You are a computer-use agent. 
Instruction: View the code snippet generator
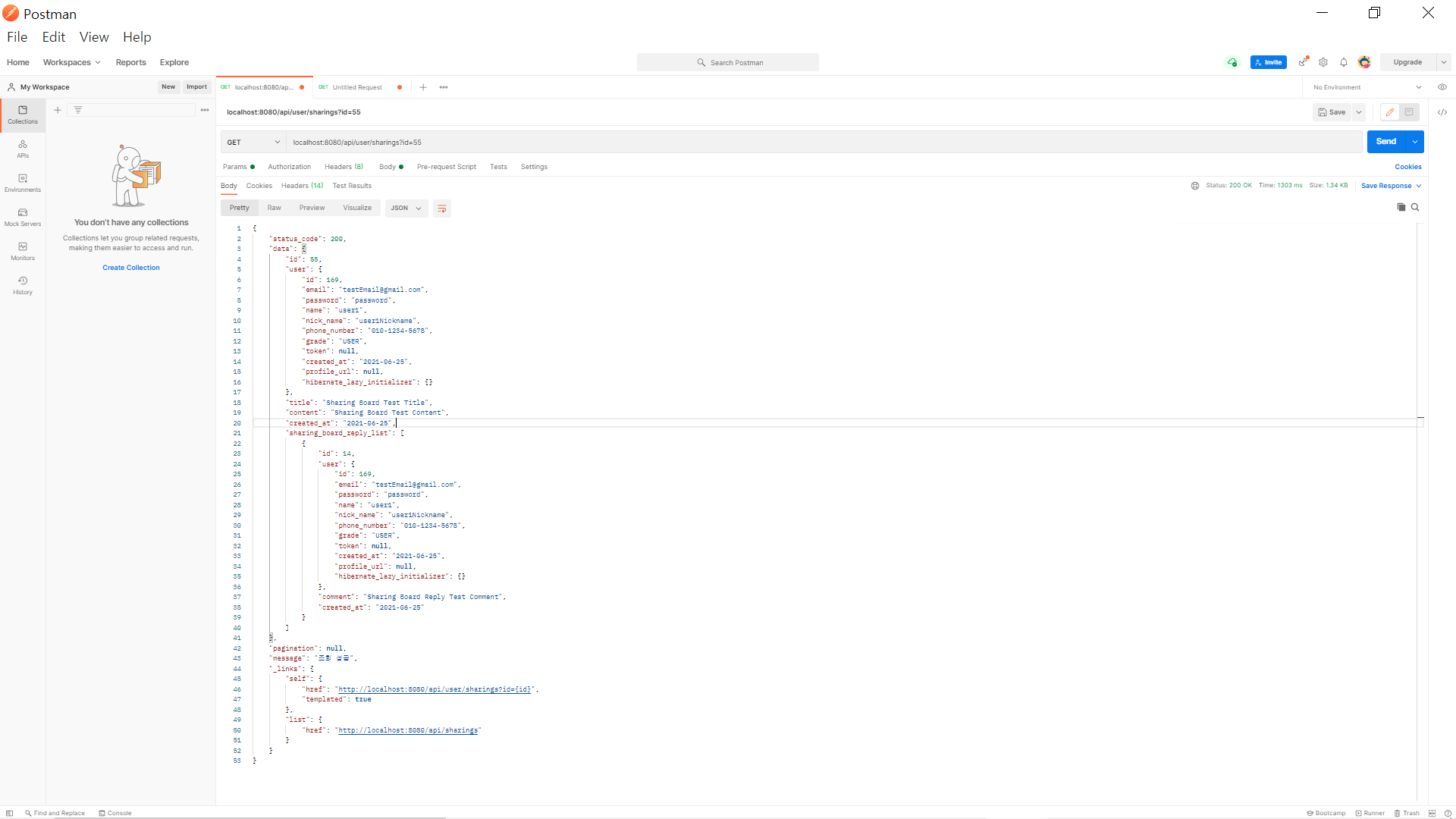pyautogui.click(x=1443, y=111)
